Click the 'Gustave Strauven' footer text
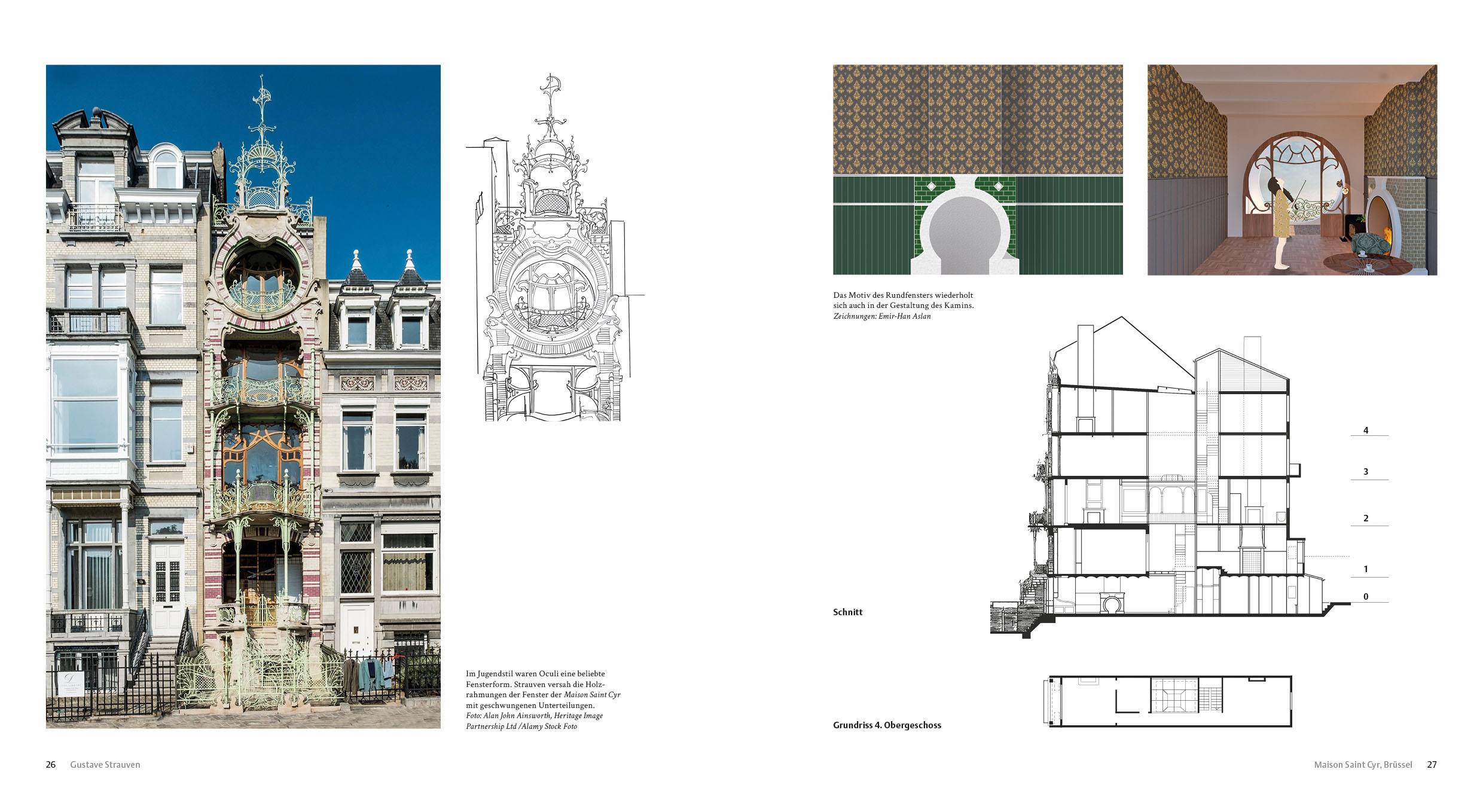Viewport: 1483px width, 812px height. [x=105, y=764]
